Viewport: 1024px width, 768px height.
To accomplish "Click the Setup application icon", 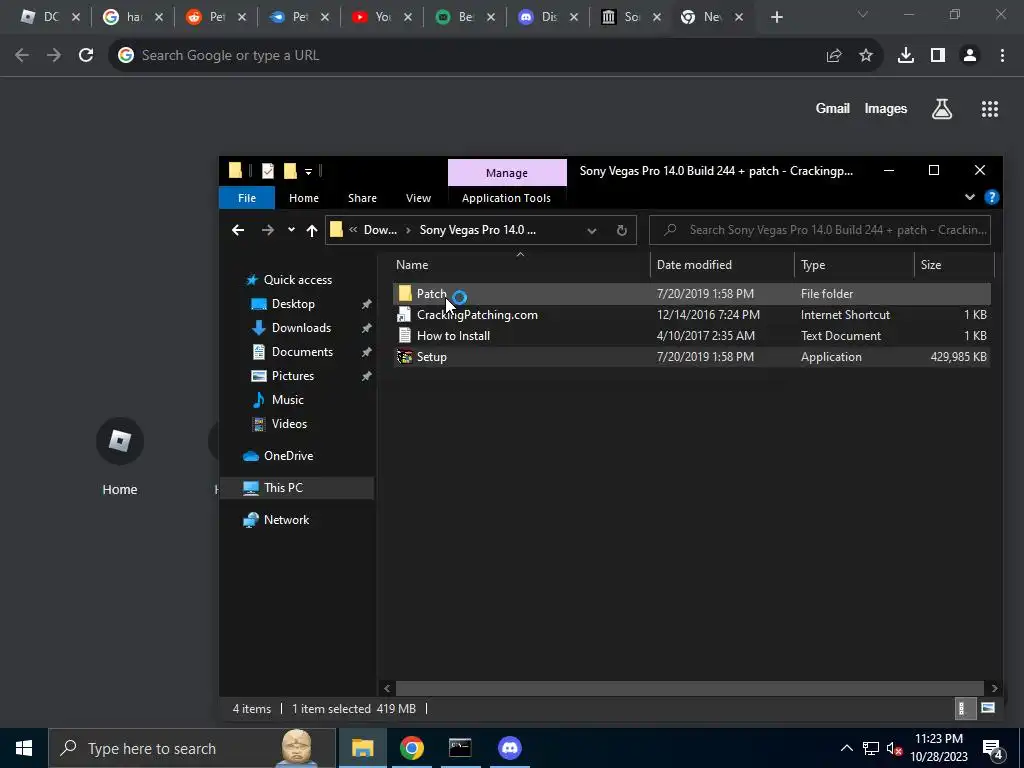I will coord(405,357).
